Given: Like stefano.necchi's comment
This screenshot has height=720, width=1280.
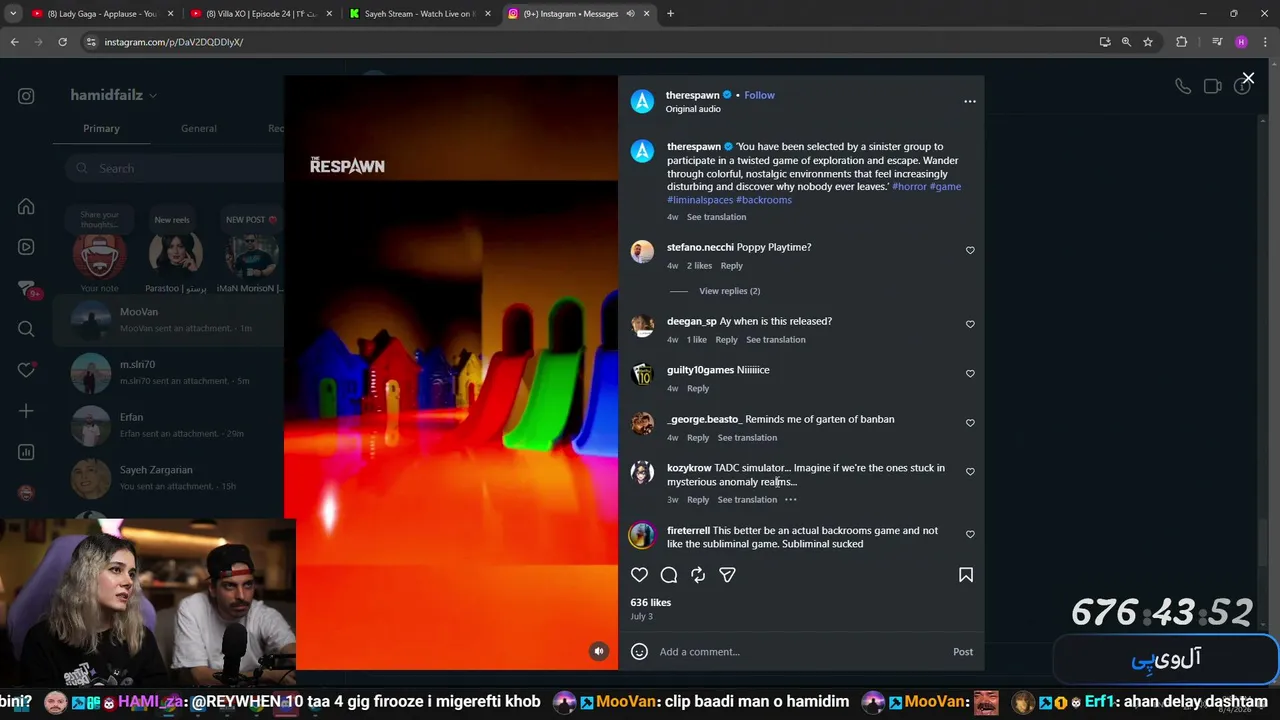Looking at the screenshot, I should tap(970, 250).
